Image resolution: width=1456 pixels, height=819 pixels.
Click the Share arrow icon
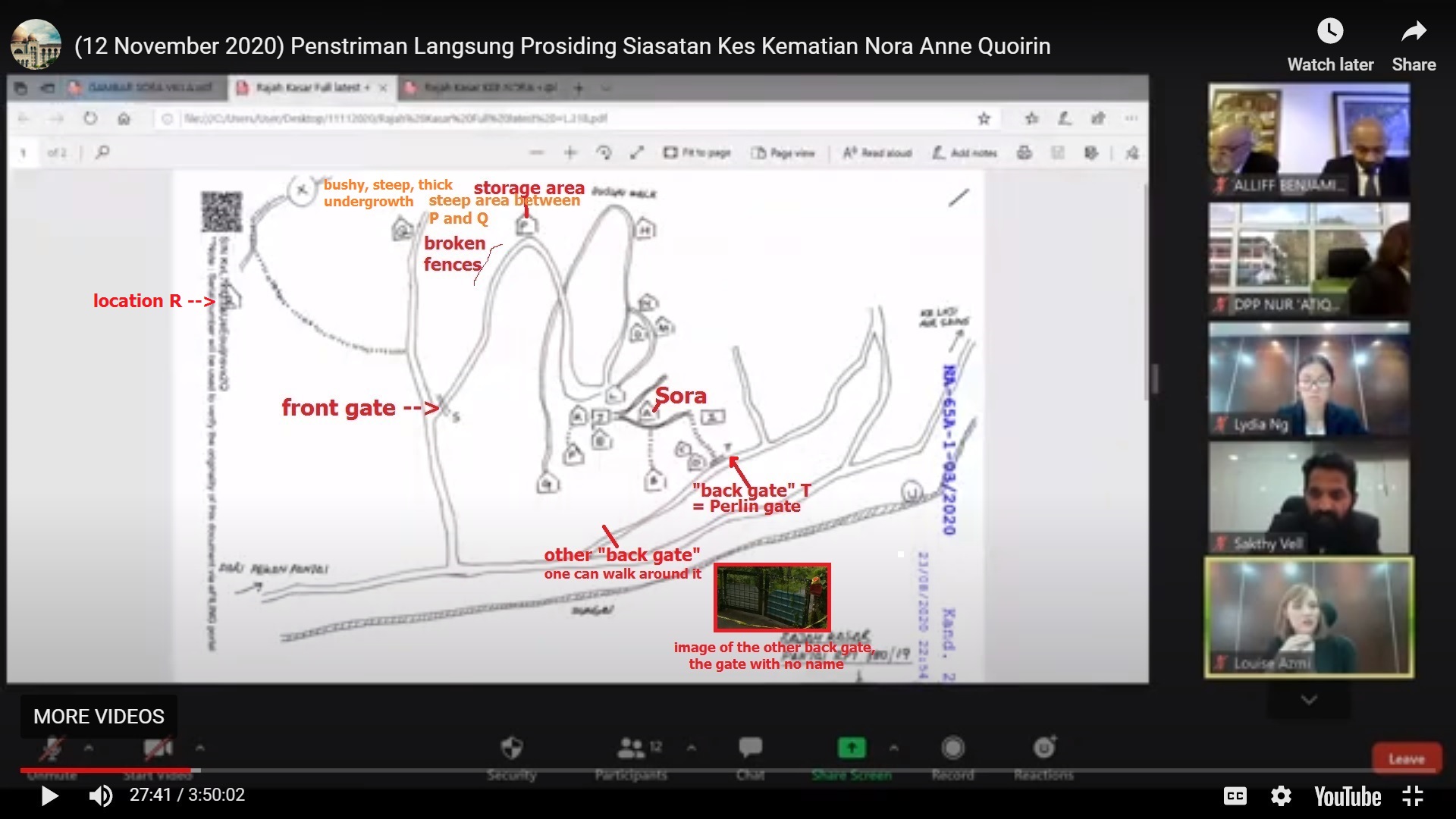click(1414, 32)
